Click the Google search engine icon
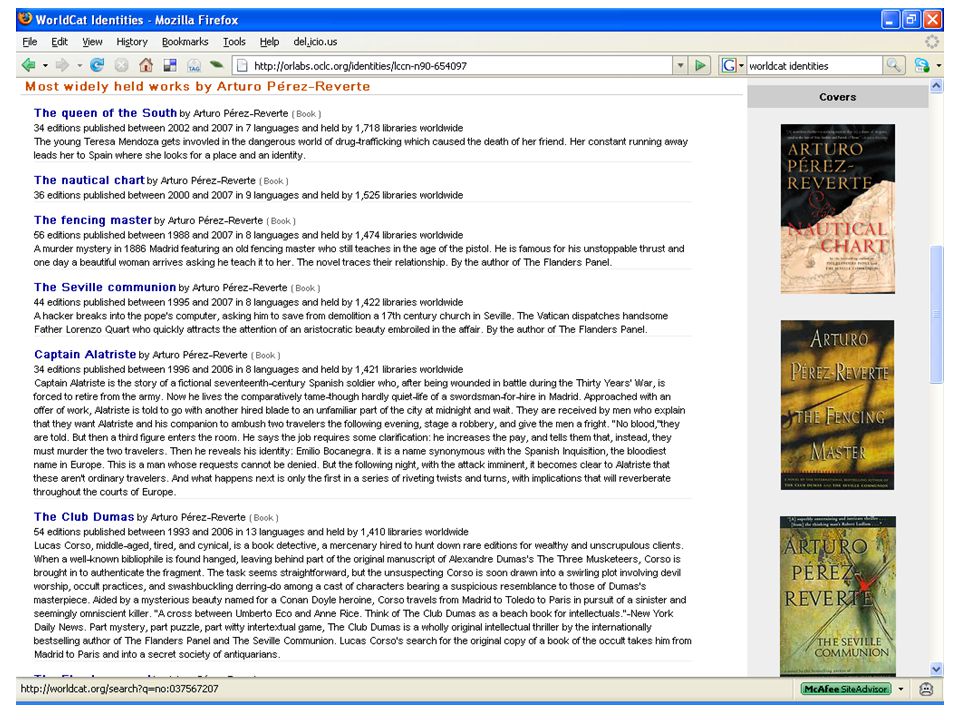 click(728, 66)
